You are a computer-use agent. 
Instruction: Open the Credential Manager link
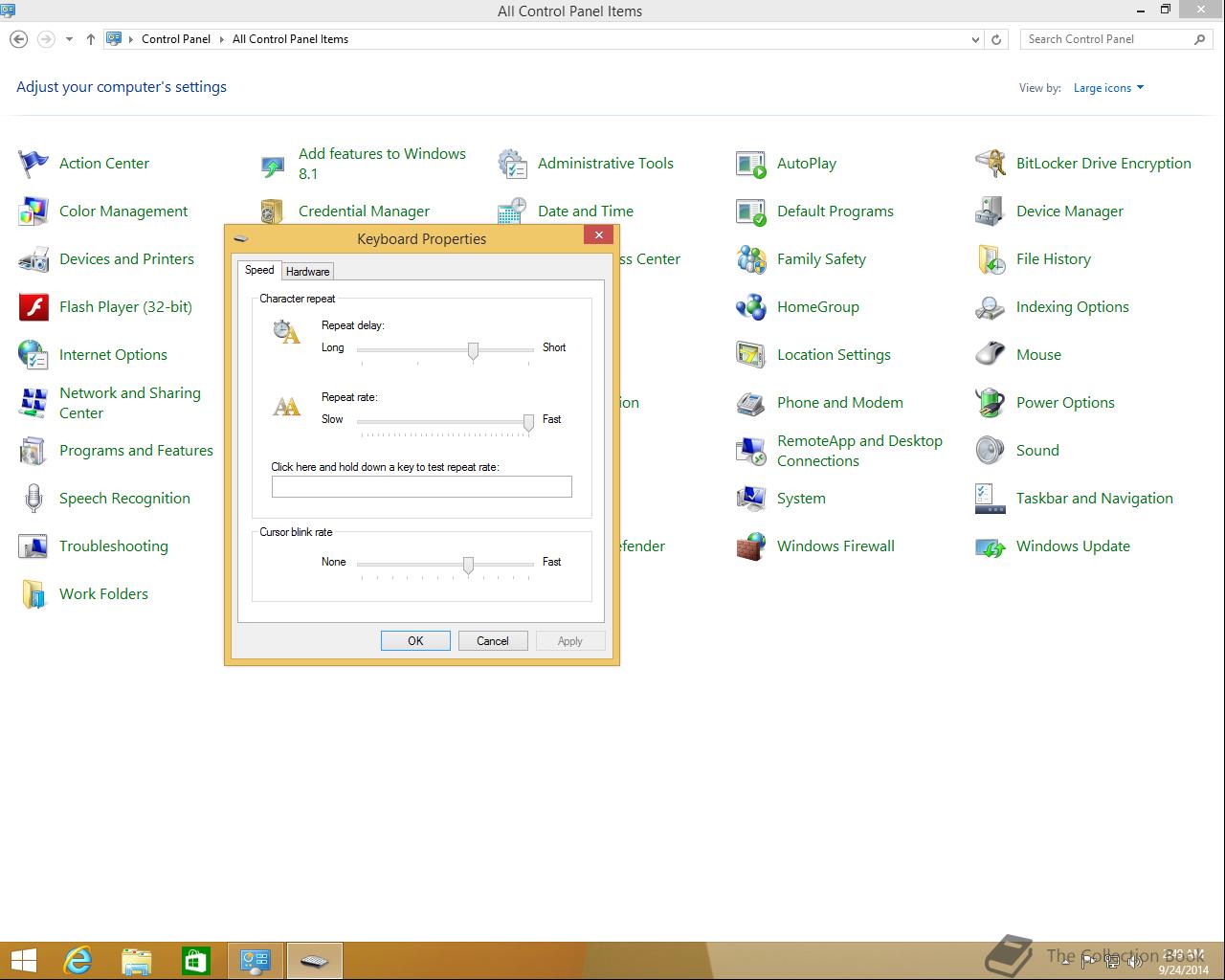364,212
